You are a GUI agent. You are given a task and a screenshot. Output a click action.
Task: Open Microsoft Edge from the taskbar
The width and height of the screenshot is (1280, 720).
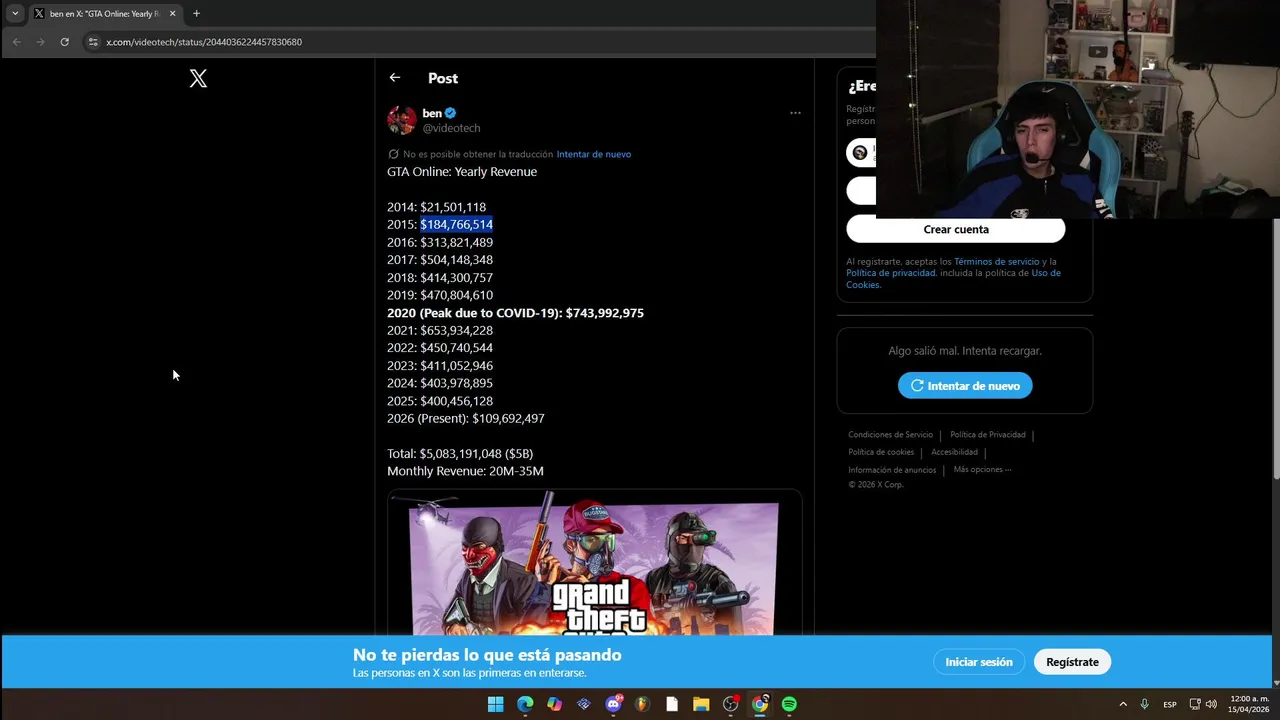tap(525, 704)
